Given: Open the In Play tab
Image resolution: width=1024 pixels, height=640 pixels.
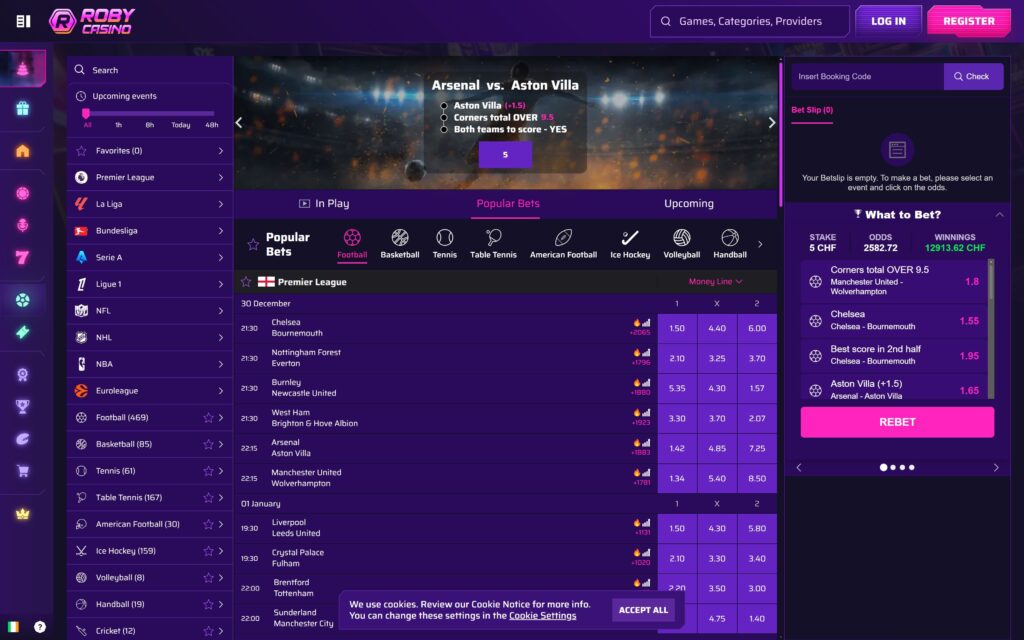Looking at the screenshot, I should coord(330,203).
